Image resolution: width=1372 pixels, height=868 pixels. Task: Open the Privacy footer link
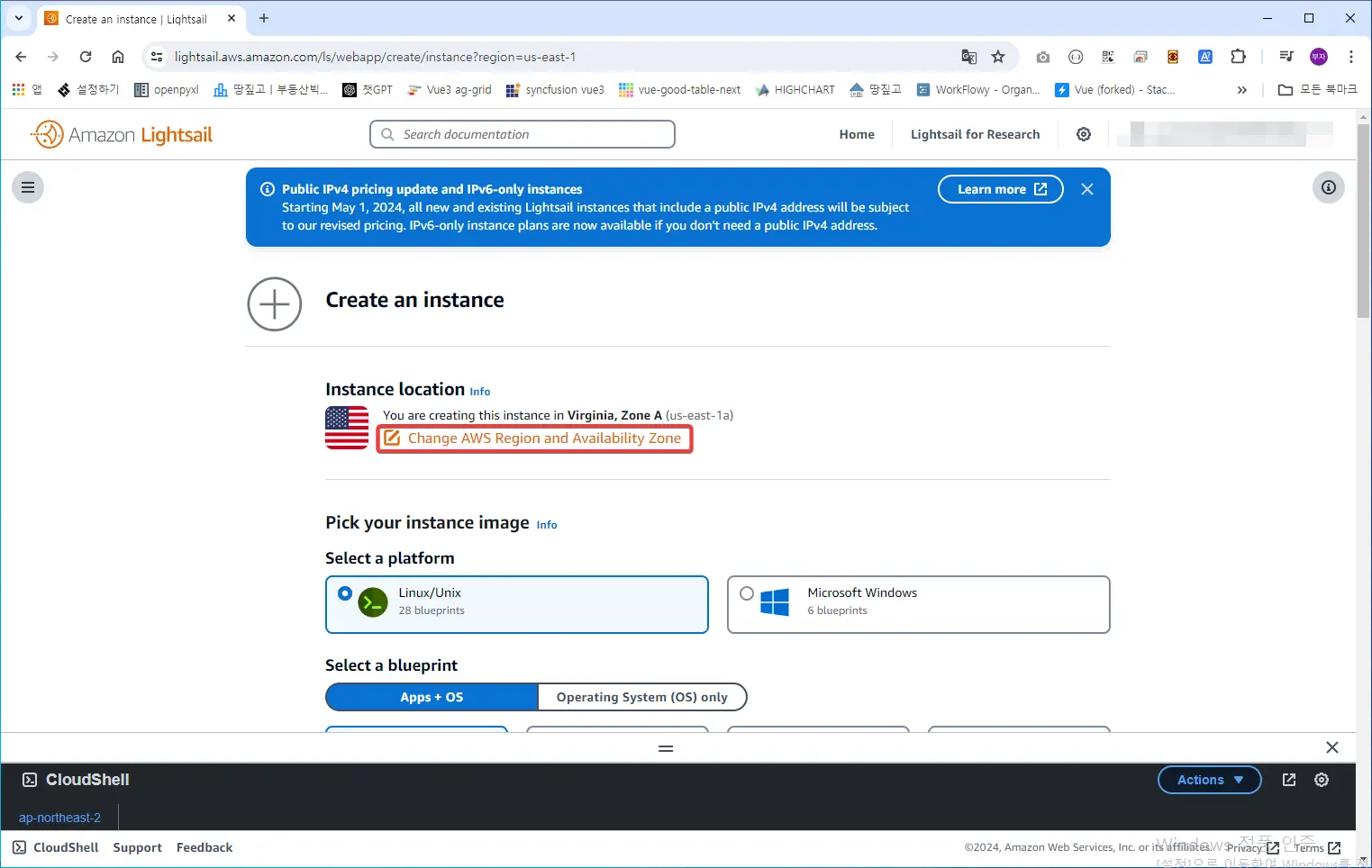tap(1253, 847)
